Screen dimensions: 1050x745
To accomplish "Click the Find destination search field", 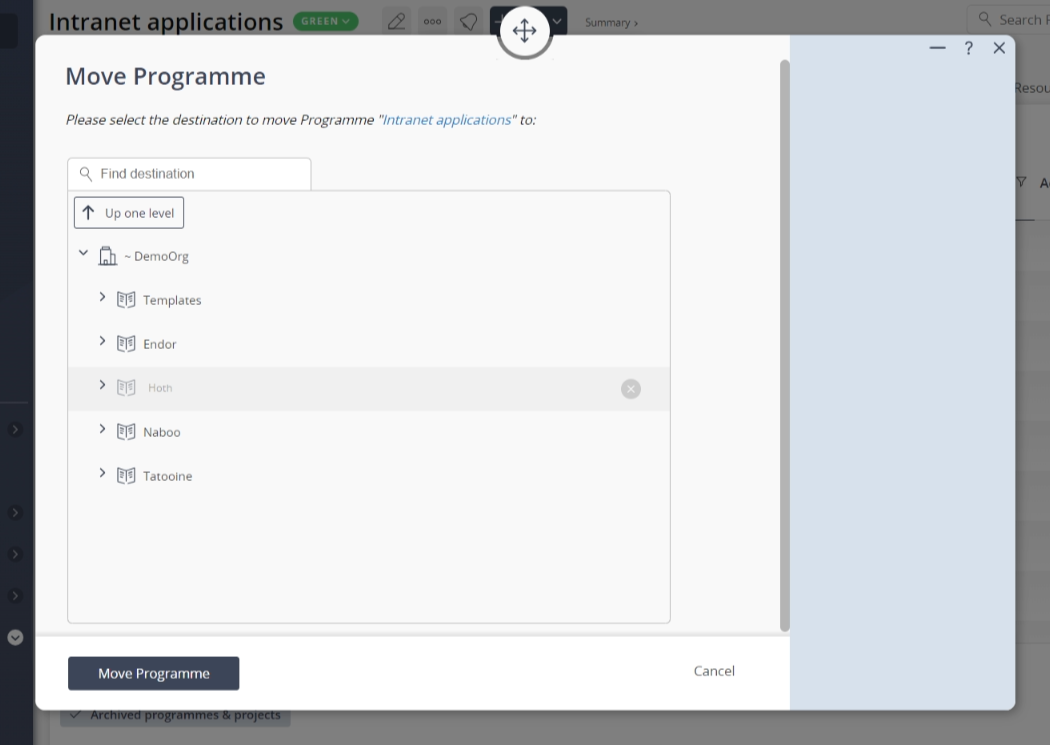I will coord(200,174).
